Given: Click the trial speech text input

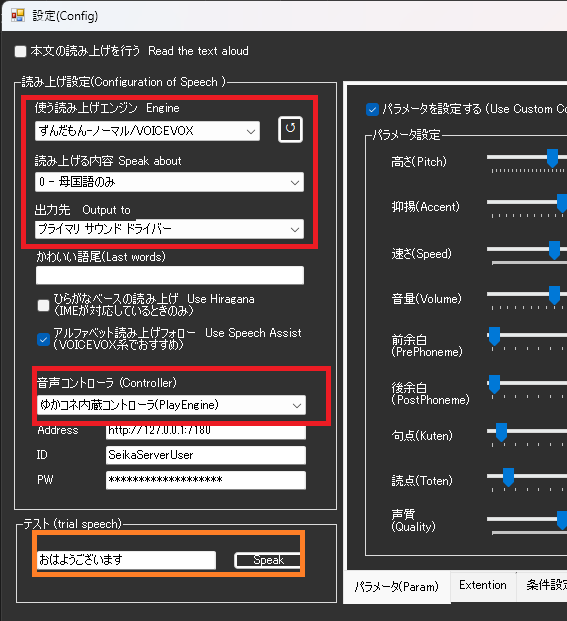Looking at the screenshot, I should pos(127,560).
